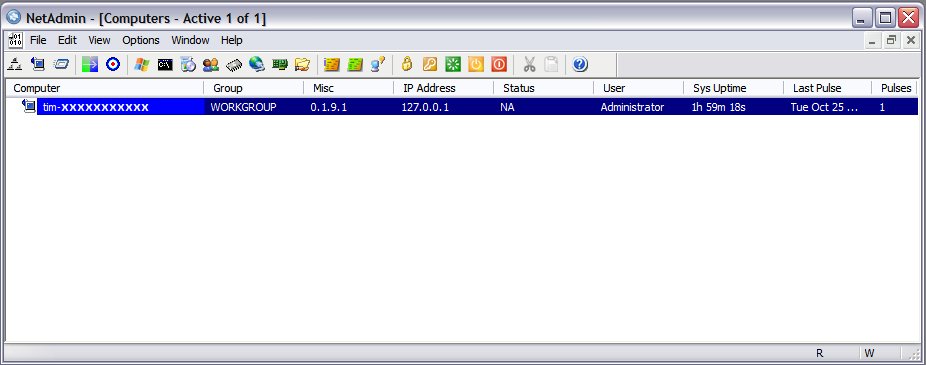Open the View menu
This screenshot has width=926, height=365.
99,40
